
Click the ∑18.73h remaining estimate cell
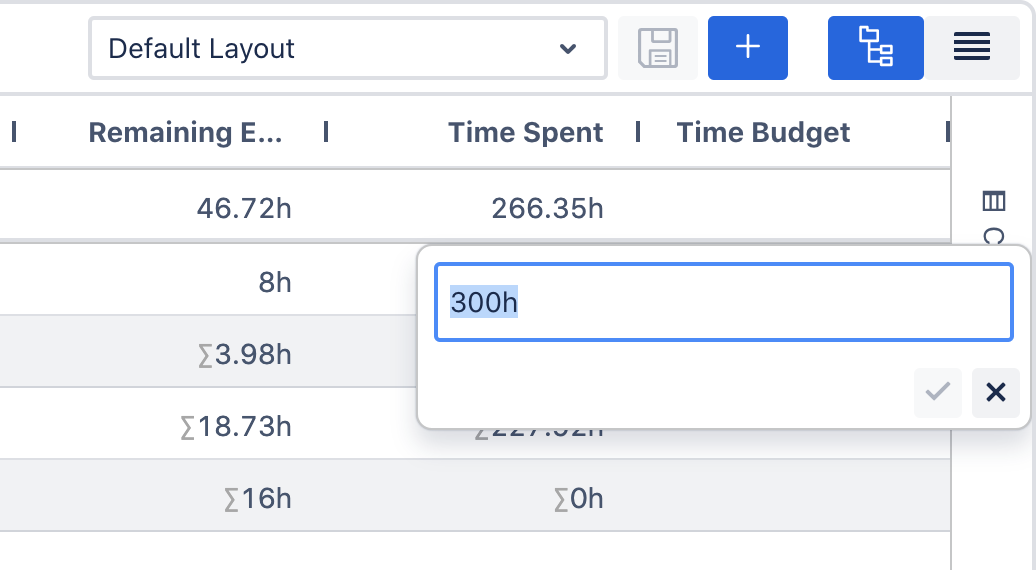coord(234,427)
